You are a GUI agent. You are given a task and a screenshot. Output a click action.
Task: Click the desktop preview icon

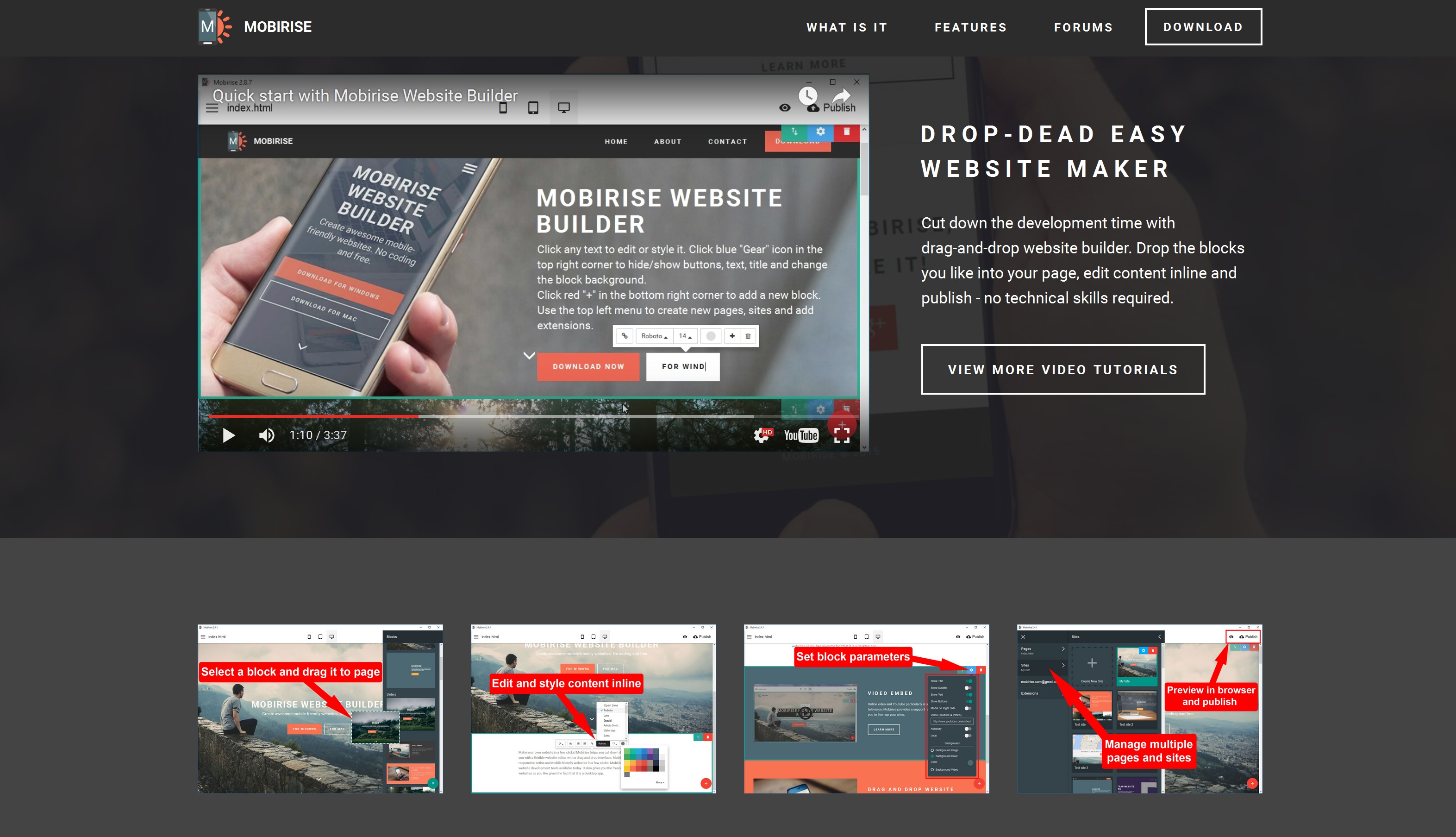562,109
